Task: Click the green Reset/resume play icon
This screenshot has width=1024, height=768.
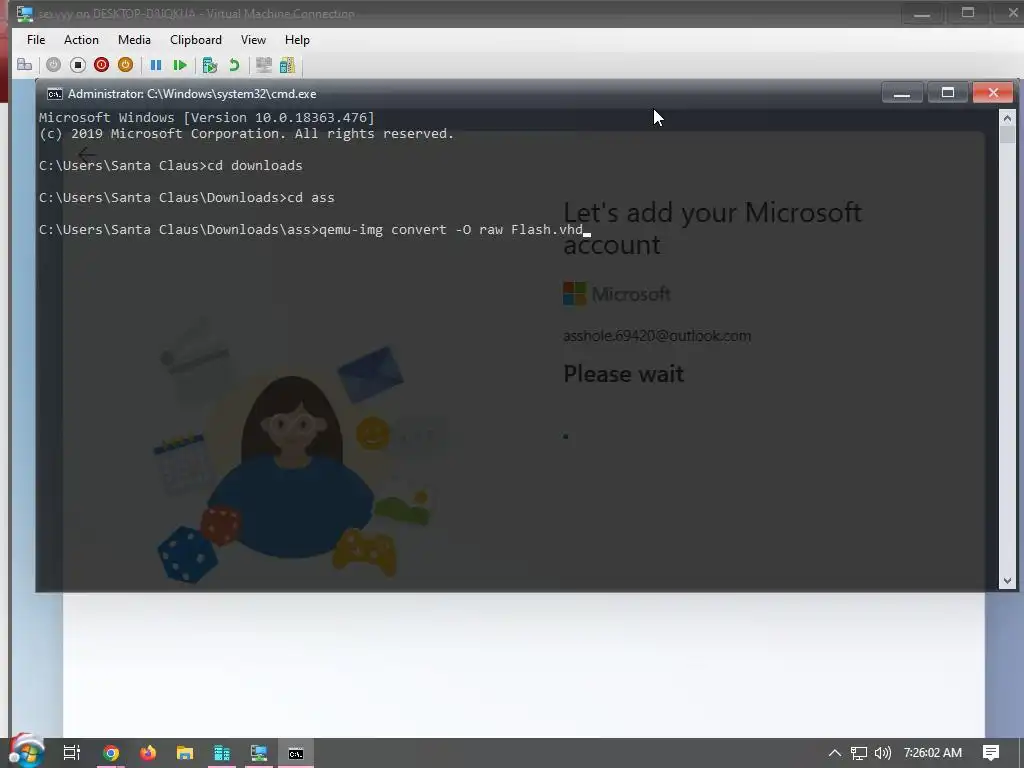Action: click(180, 65)
